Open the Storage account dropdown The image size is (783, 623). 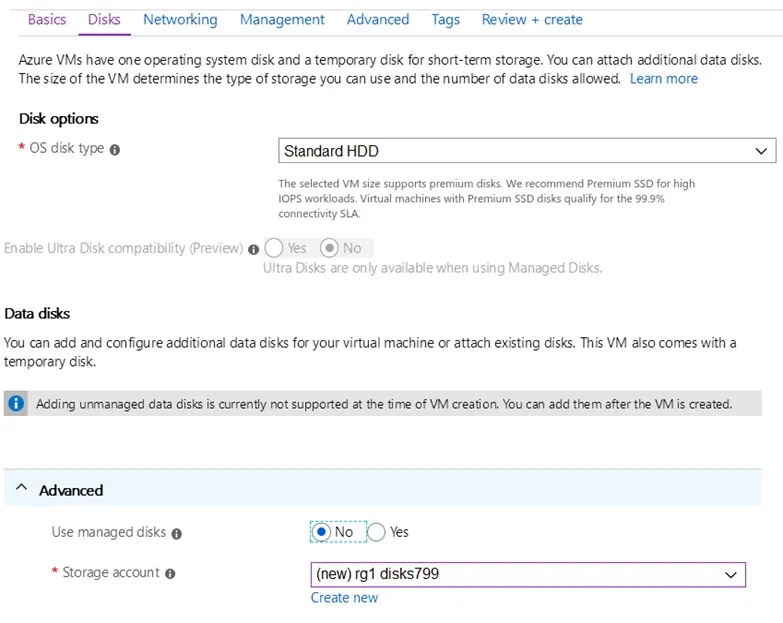click(528, 575)
